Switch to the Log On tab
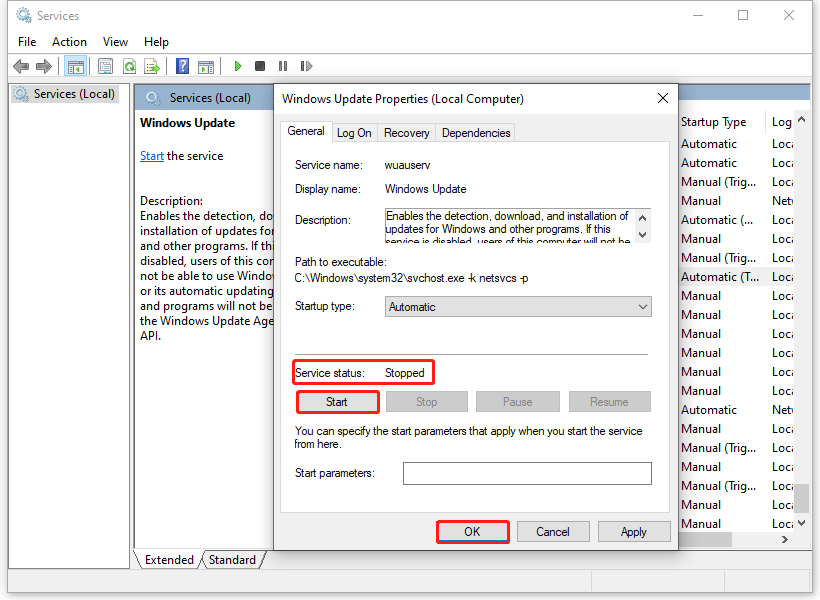The height and width of the screenshot is (600, 820). point(354,133)
